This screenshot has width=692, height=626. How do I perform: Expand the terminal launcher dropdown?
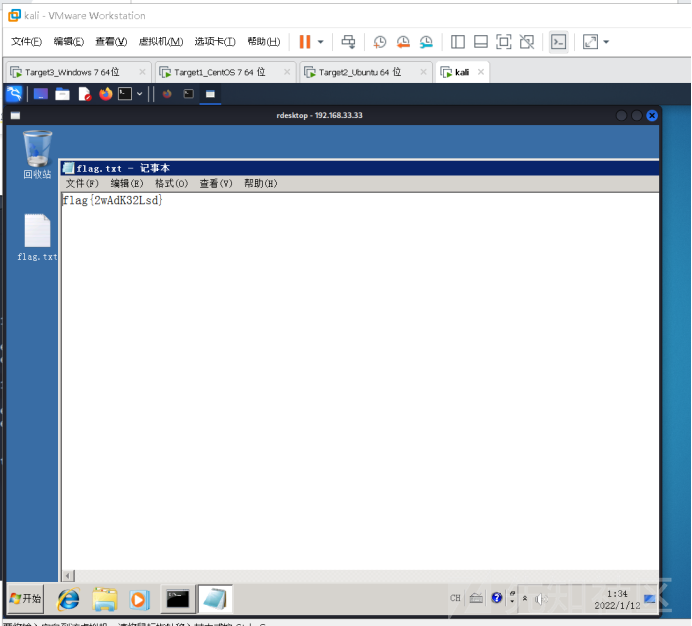[x=139, y=94]
